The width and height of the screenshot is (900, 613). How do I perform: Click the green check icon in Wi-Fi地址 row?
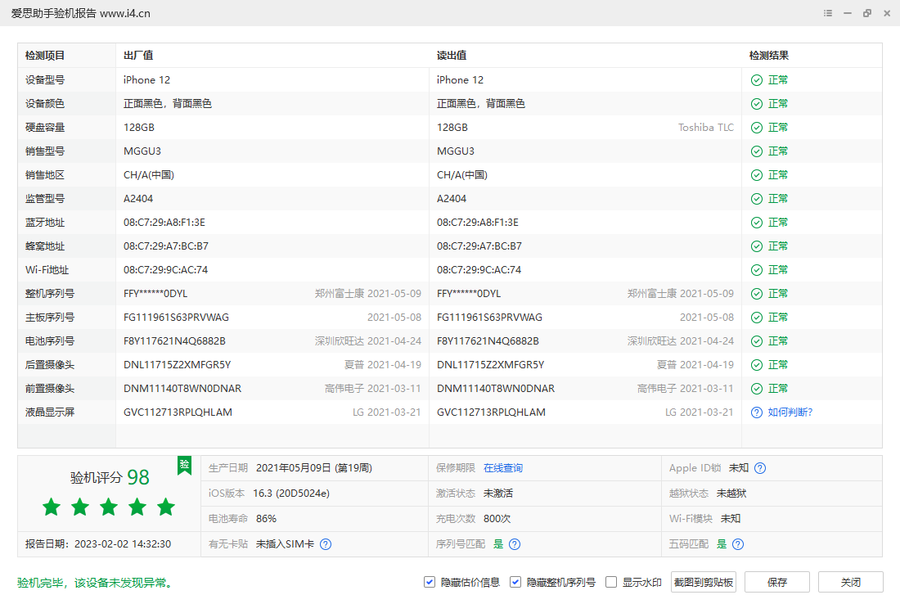click(x=757, y=270)
